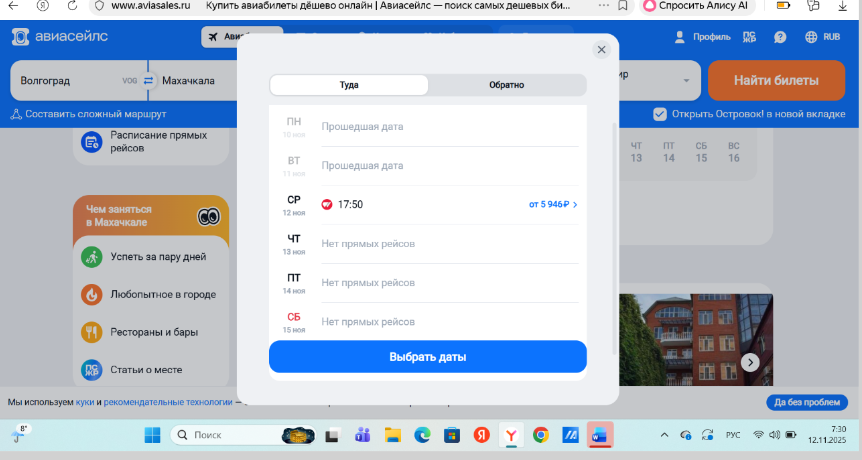The width and height of the screenshot is (862, 460).
Task: Toggle Открыть Островок в новой вкладке checkbox
Action: 660,114
